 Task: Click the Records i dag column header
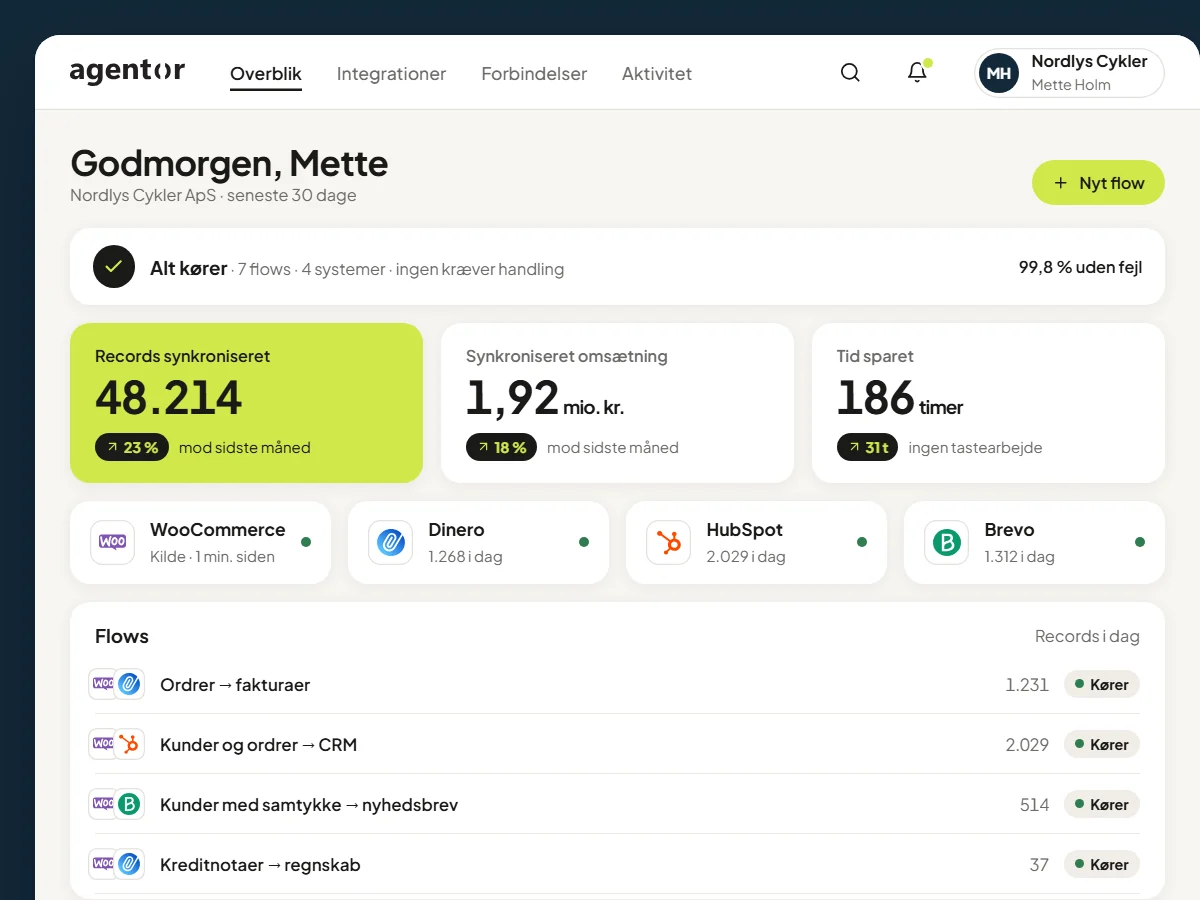click(1087, 636)
